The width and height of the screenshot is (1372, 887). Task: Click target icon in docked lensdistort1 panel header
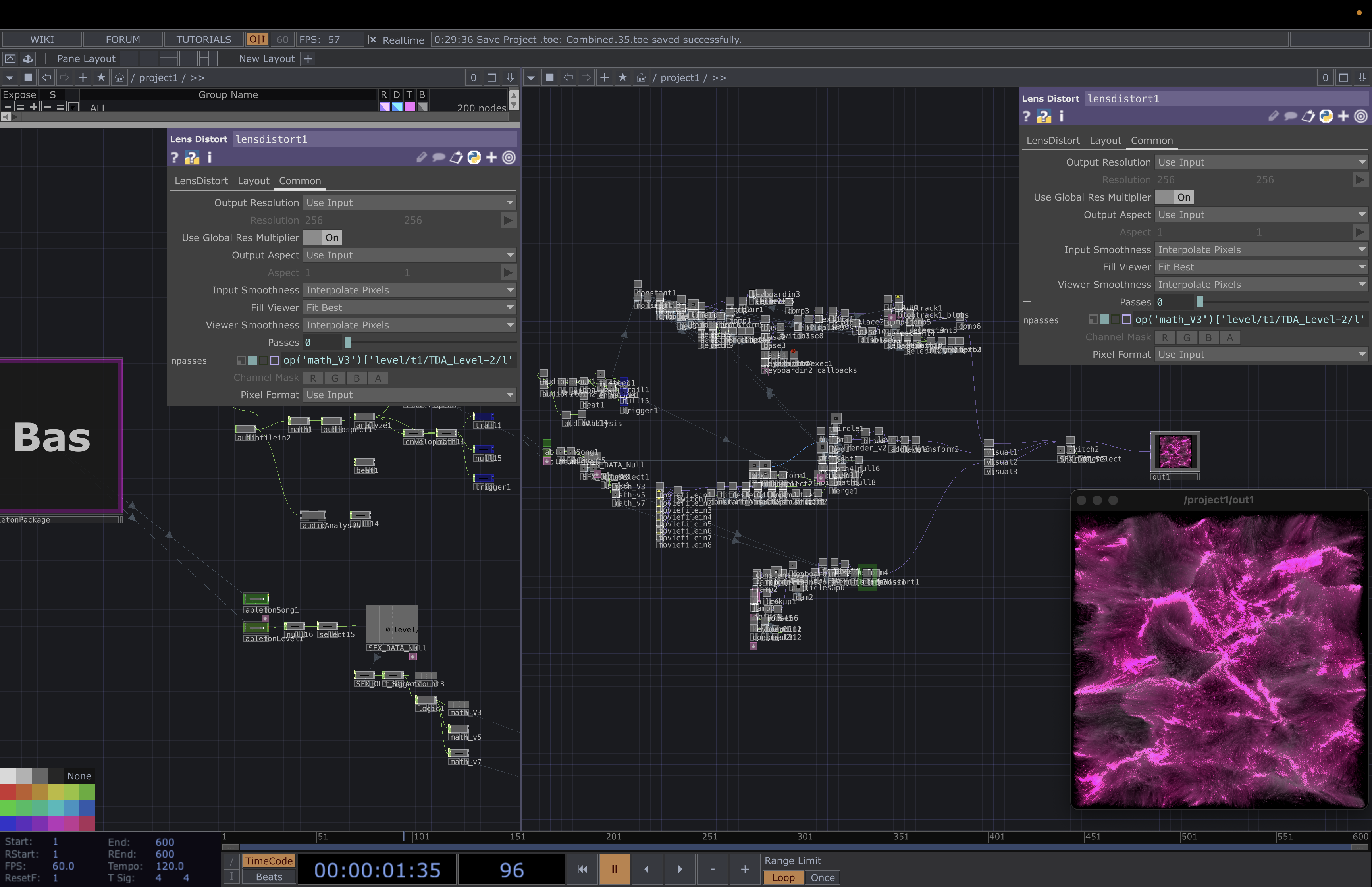tap(1360, 117)
